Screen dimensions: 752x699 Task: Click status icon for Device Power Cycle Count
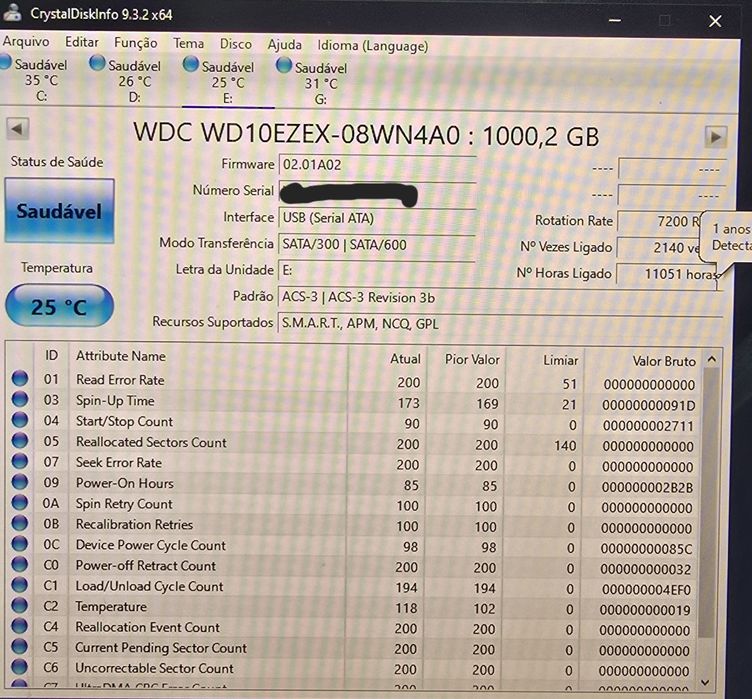click(20, 544)
